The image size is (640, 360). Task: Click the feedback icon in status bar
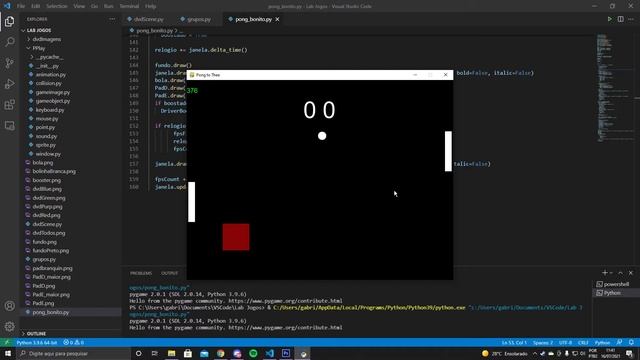coord(619,342)
